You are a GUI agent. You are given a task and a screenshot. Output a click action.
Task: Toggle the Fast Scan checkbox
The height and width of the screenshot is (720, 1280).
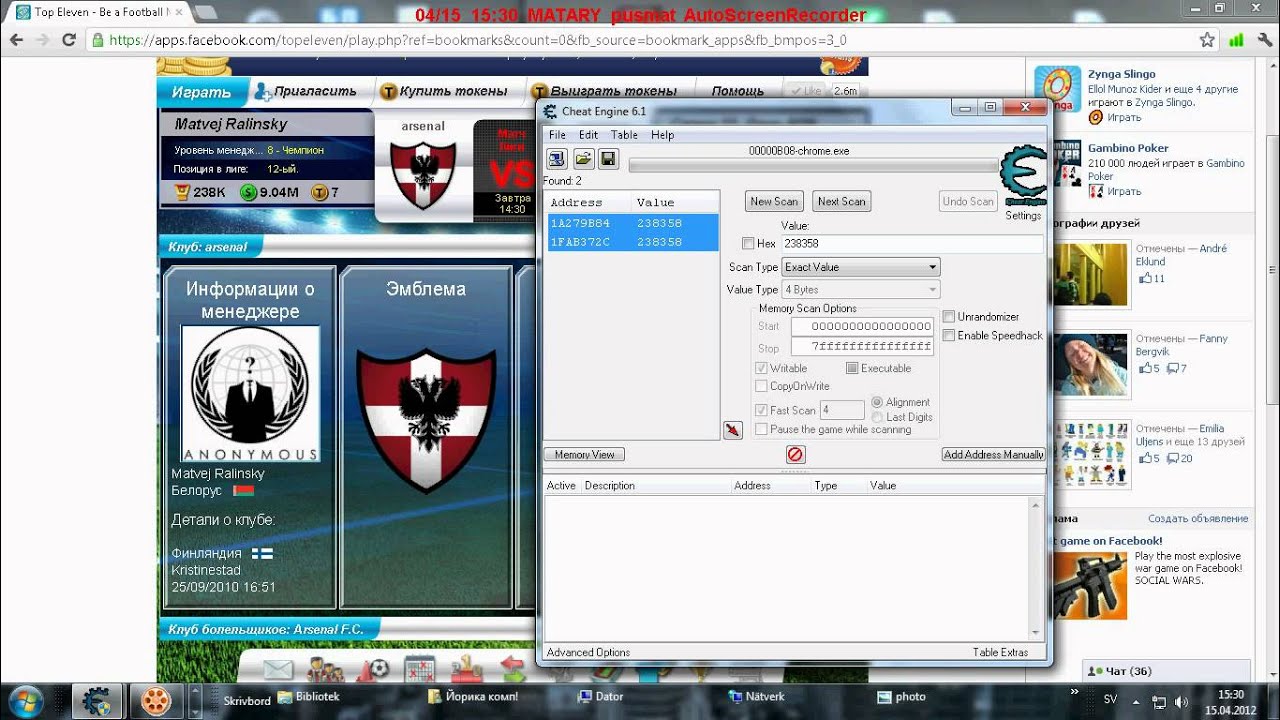[762, 410]
